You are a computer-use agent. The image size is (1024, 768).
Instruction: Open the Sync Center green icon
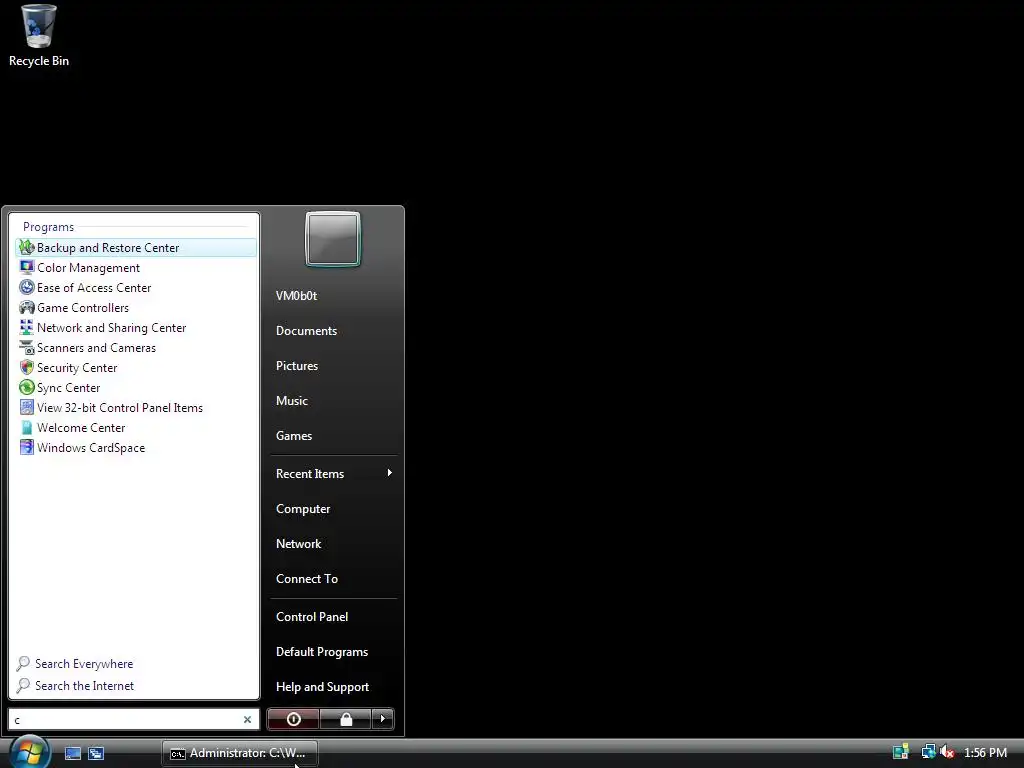27,388
